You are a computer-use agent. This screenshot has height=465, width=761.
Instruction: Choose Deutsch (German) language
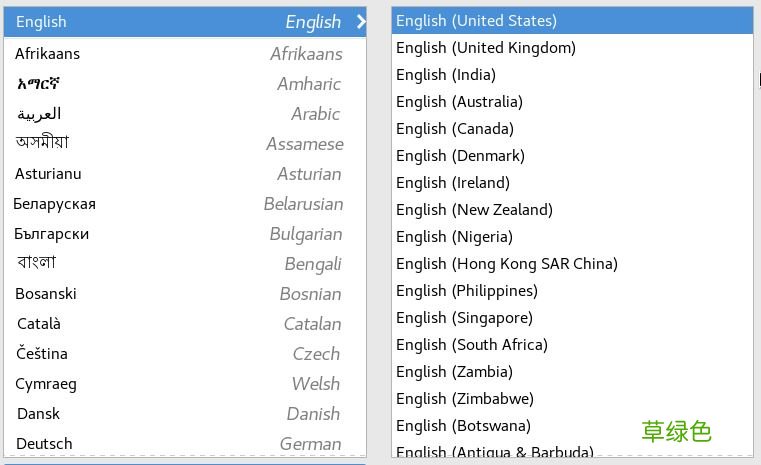[x=185, y=443]
